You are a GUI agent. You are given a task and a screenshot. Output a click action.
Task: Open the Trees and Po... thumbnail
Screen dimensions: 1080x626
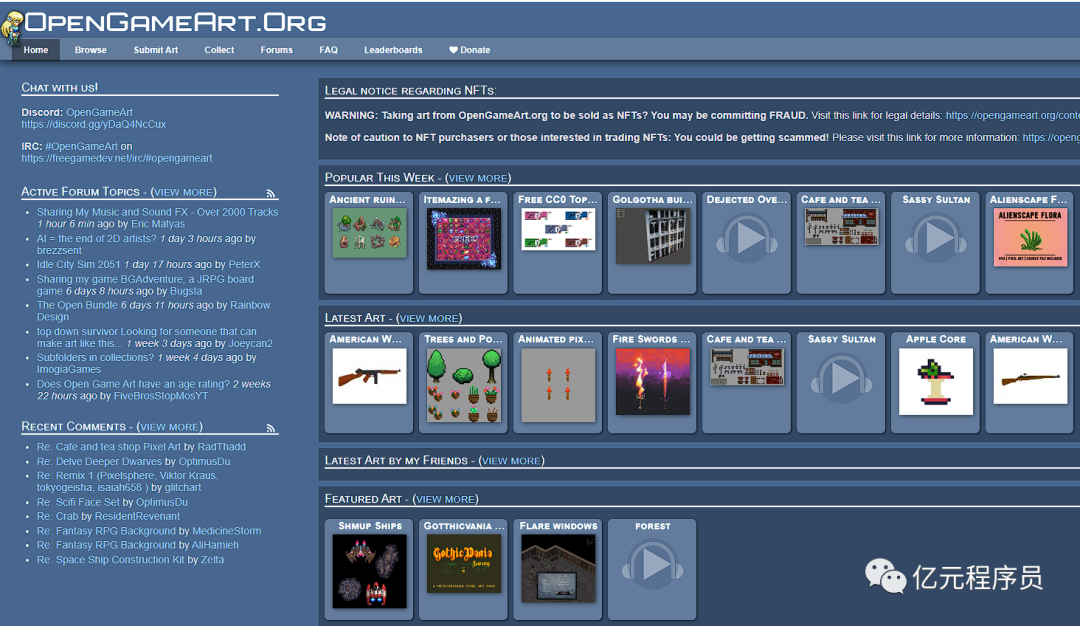[464, 385]
